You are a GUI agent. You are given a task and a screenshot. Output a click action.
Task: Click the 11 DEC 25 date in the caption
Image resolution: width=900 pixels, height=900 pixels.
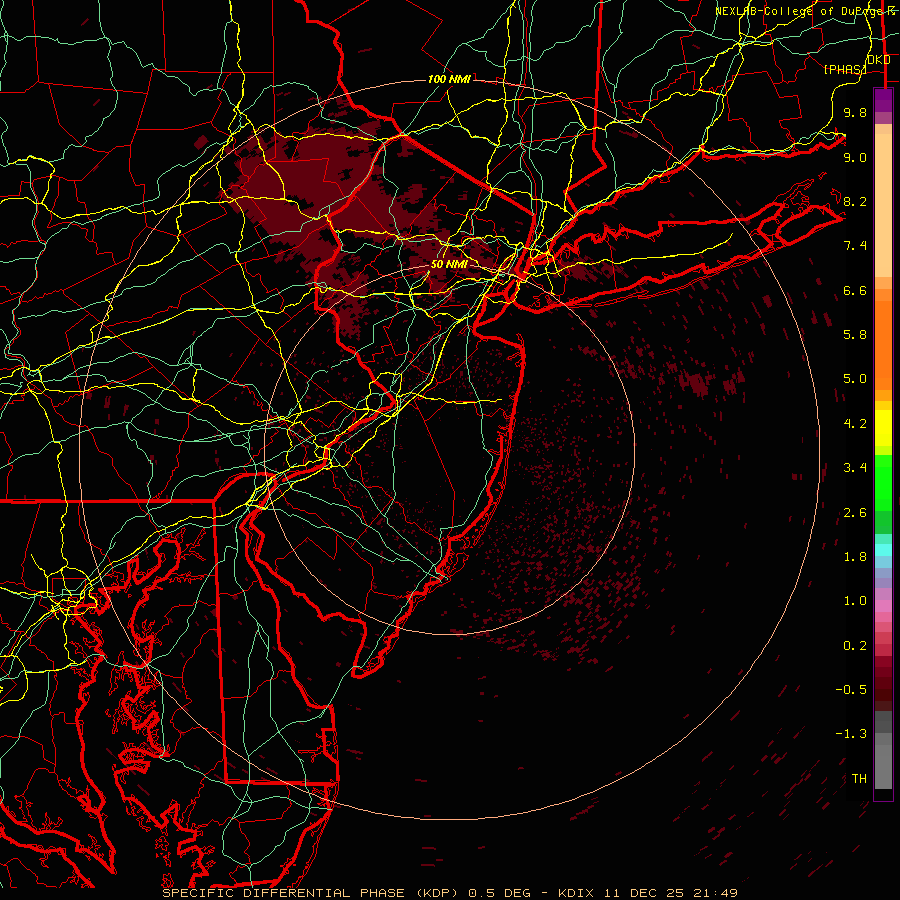click(647, 893)
